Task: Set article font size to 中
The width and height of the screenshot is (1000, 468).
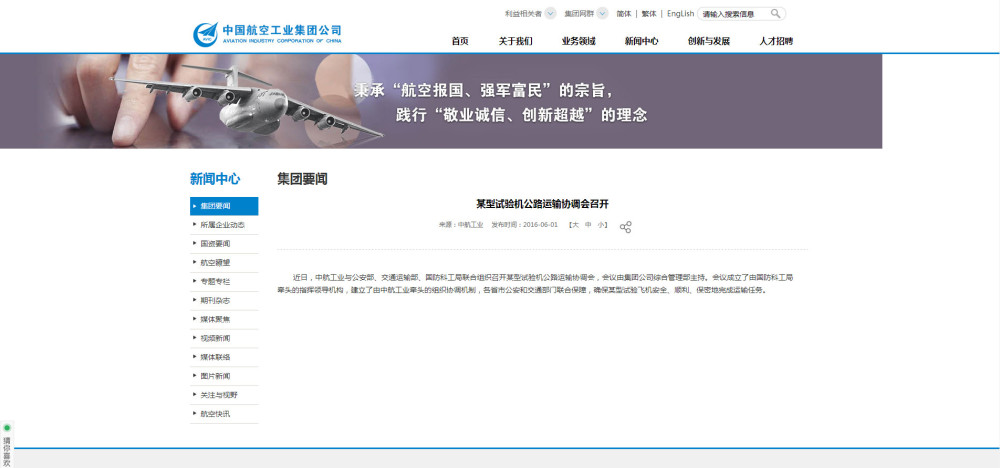Action: pyautogui.click(x=588, y=225)
